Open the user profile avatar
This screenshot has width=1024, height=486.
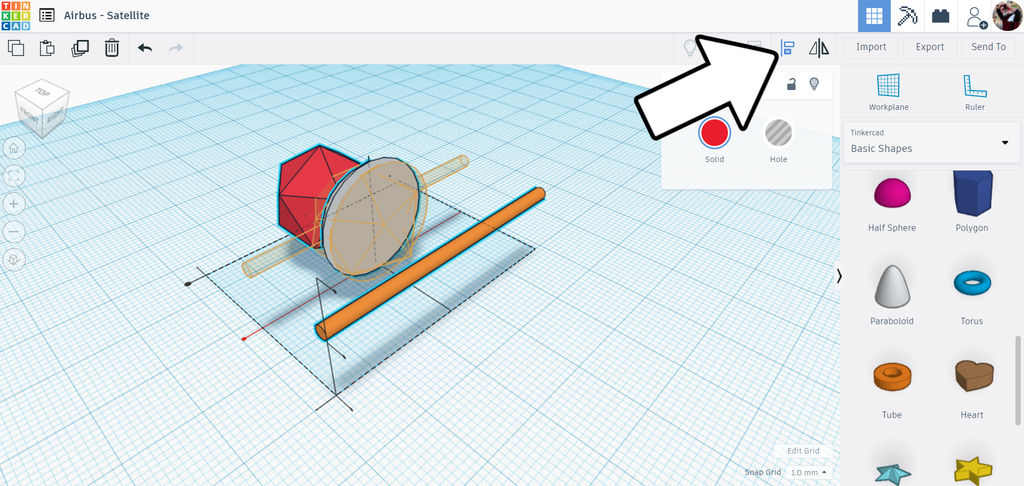coord(1006,16)
